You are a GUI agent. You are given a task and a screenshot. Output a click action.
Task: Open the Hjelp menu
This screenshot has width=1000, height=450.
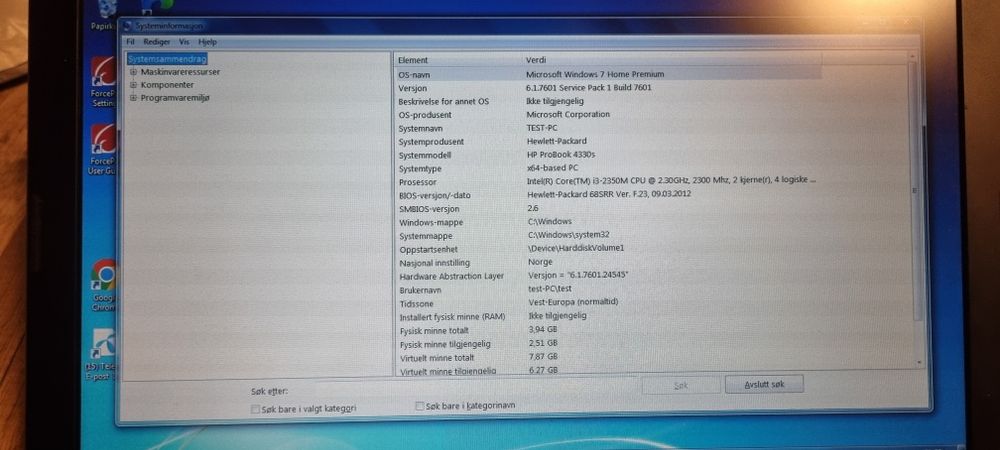tap(207, 41)
